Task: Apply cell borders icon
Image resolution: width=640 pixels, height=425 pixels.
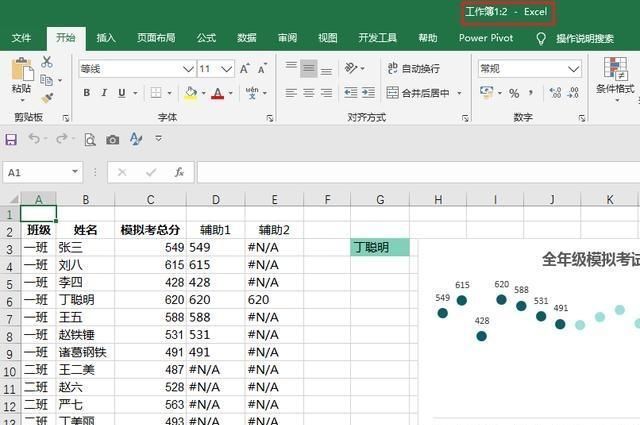Action: pyautogui.click(x=156, y=93)
